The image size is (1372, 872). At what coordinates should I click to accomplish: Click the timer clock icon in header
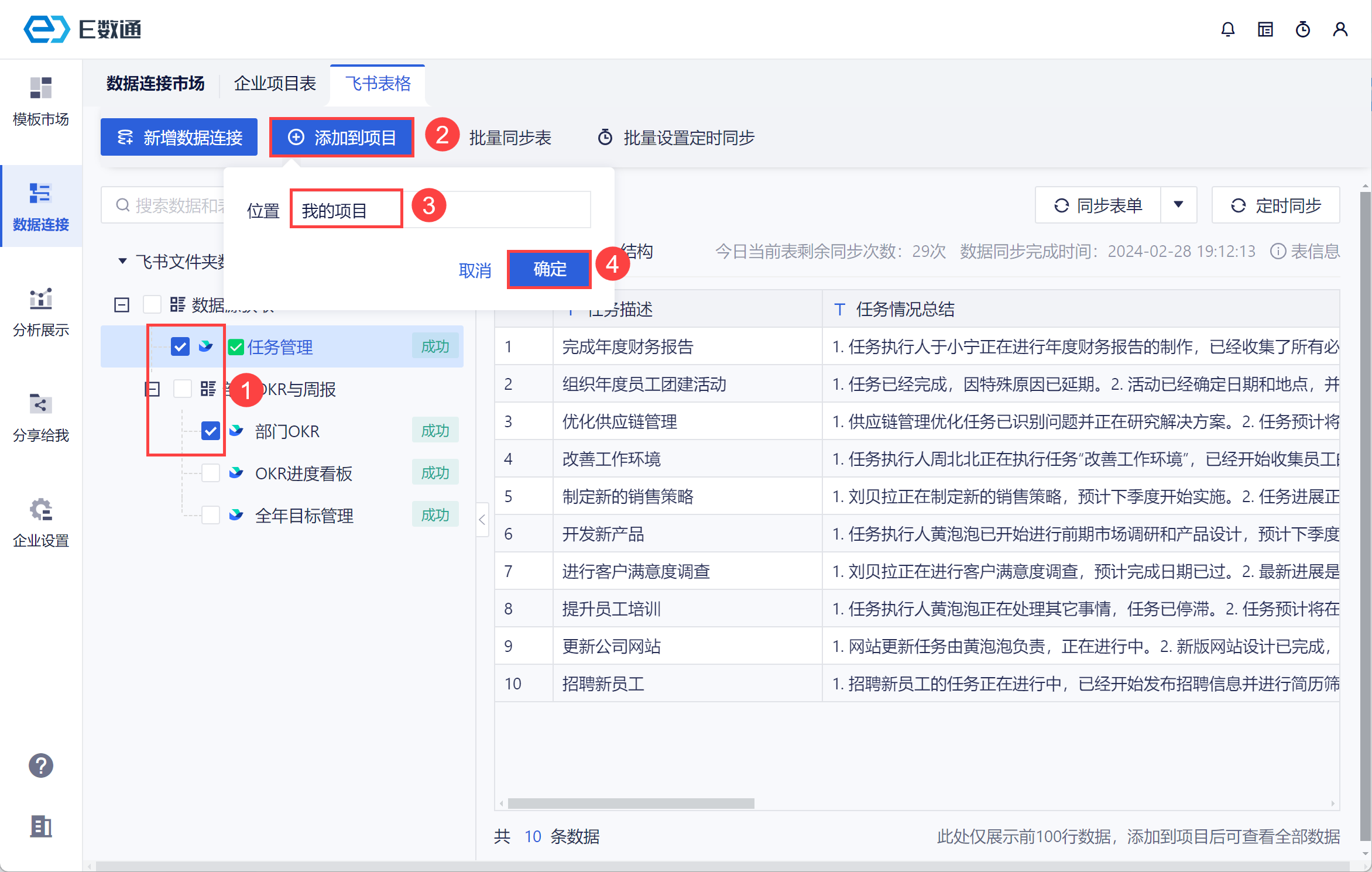1302,29
